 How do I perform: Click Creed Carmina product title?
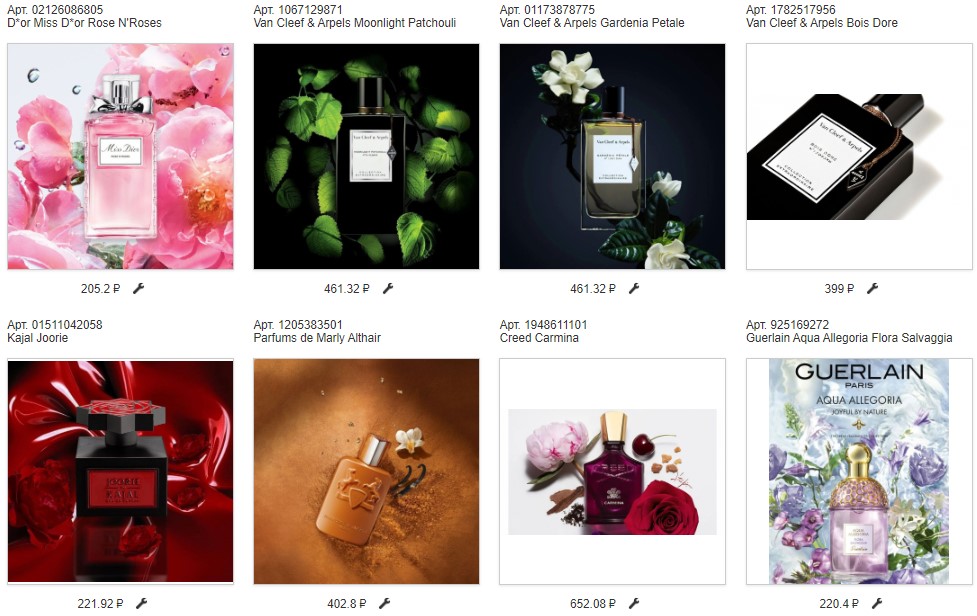[x=539, y=338]
